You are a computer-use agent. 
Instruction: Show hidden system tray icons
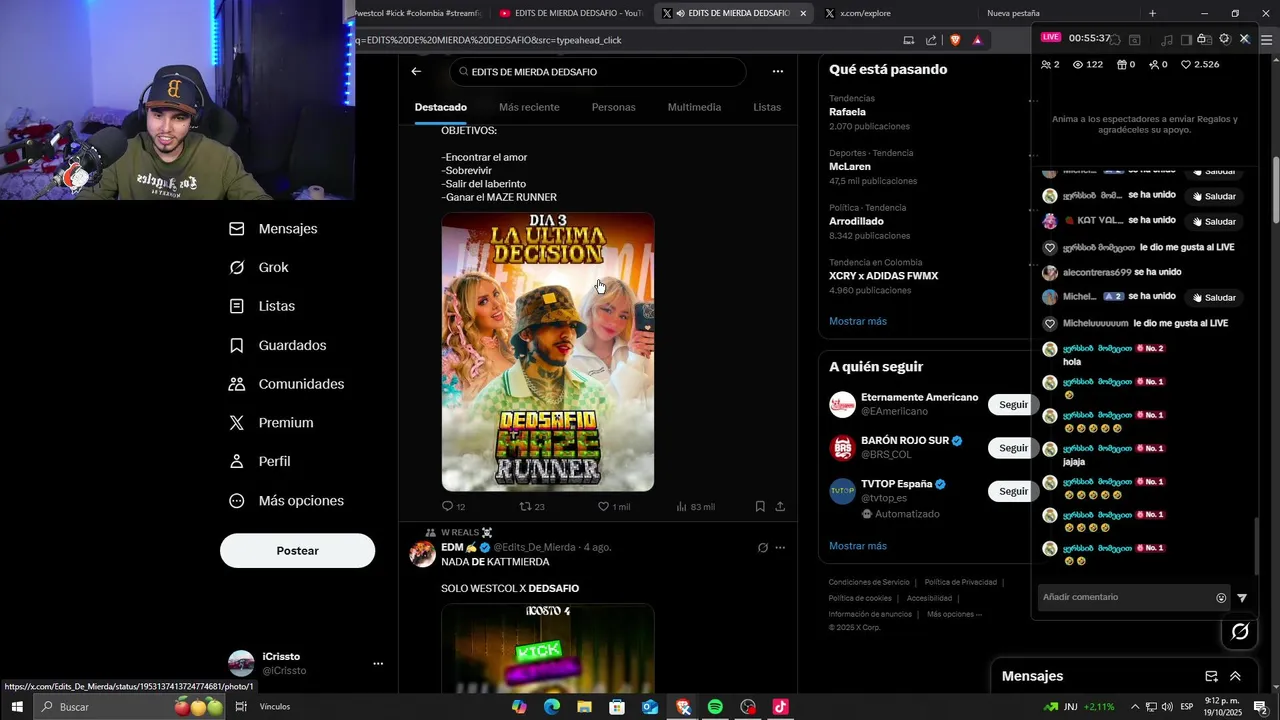1134,707
